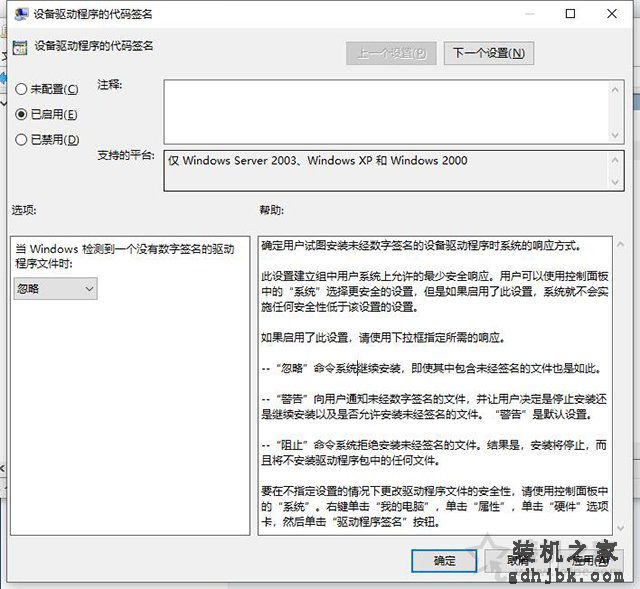Image resolution: width=640 pixels, height=589 pixels.
Task: Open the 忽略 dropdown list
Action: coord(56,289)
